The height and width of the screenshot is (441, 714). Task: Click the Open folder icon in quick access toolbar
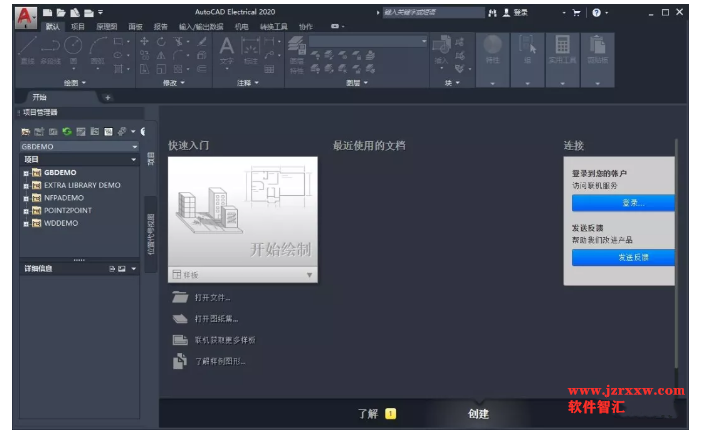61,13
